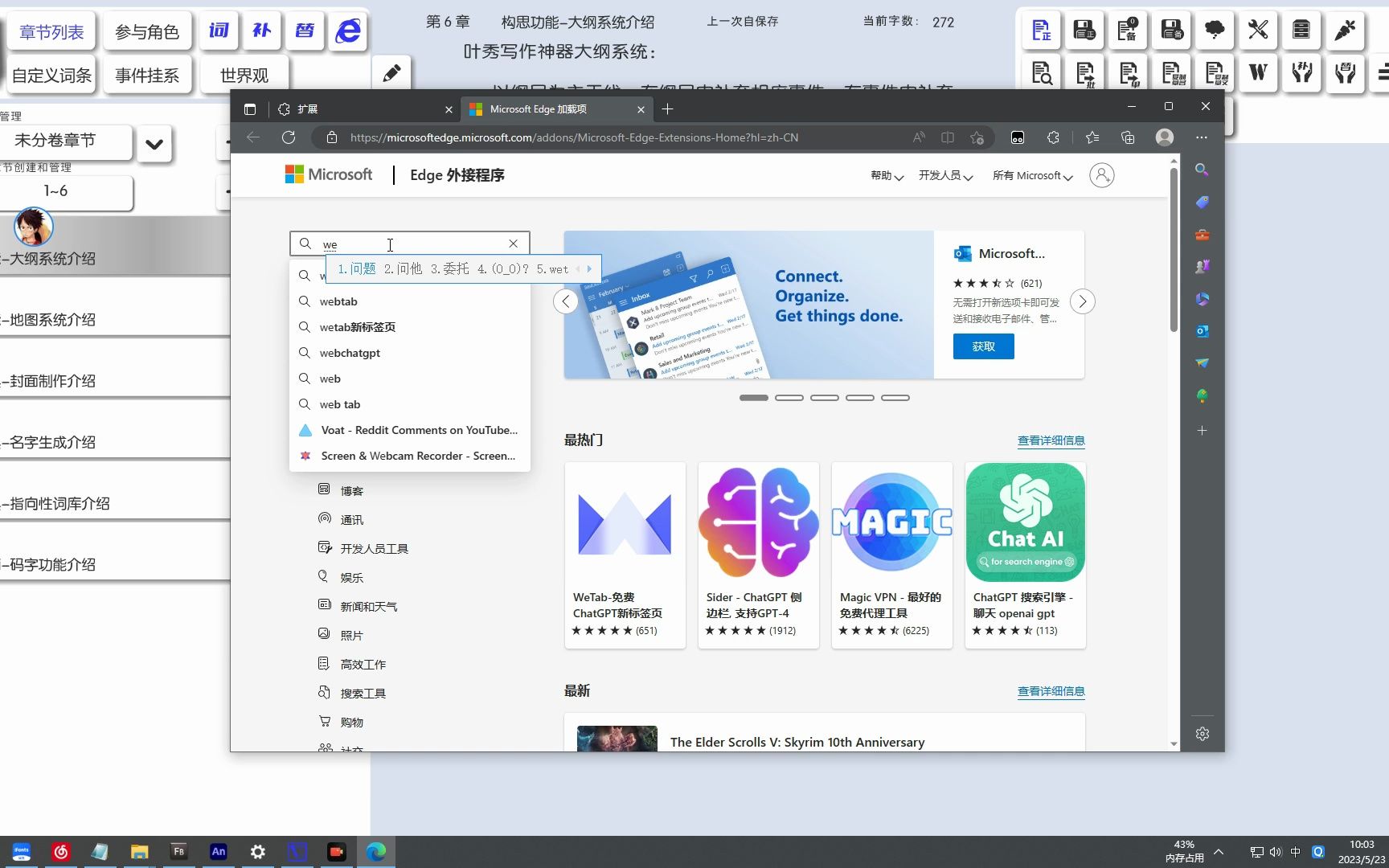Open Magic VPN extension card
The height and width of the screenshot is (868, 1389).
point(892,555)
